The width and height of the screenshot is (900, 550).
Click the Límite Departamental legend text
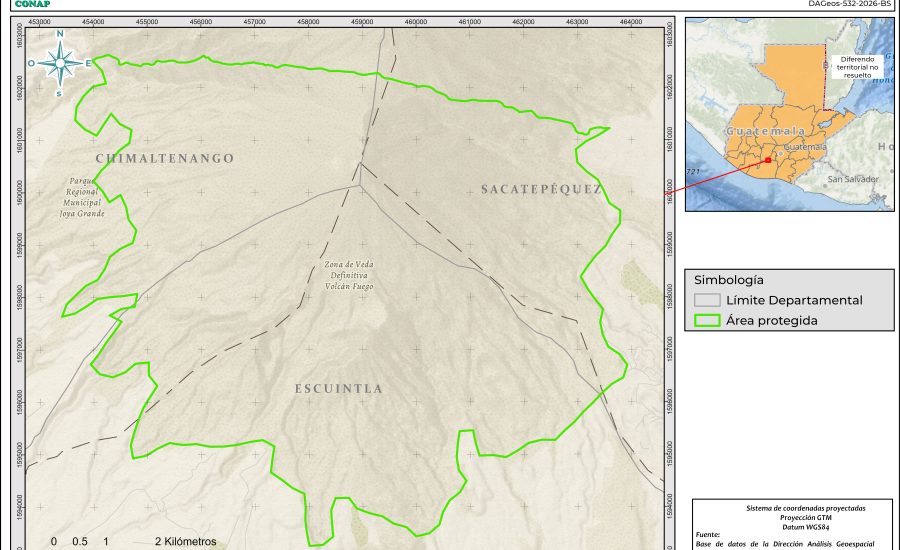794,300
